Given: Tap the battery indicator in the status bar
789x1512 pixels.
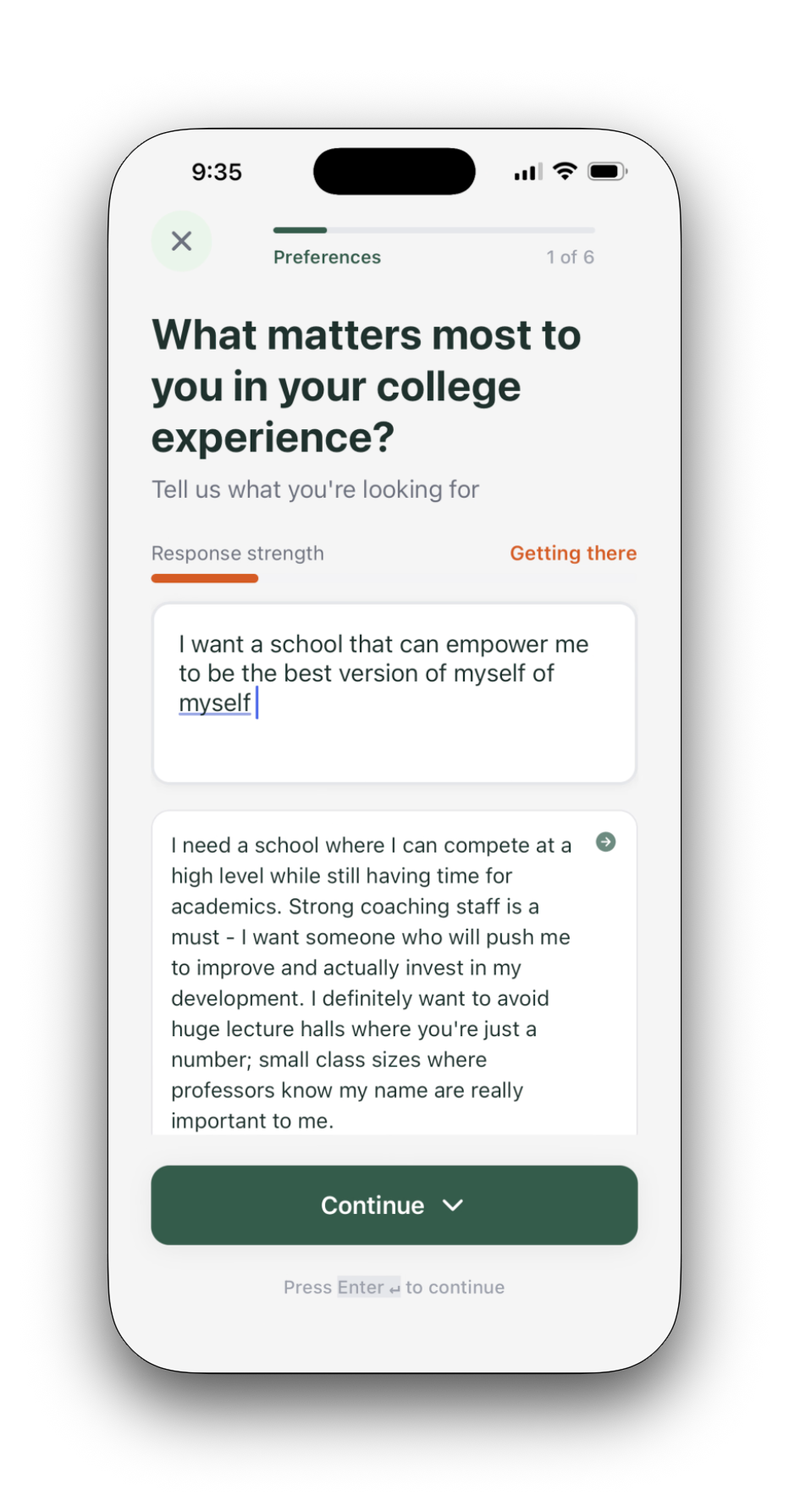Looking at the screenshot, I should 606,171.
